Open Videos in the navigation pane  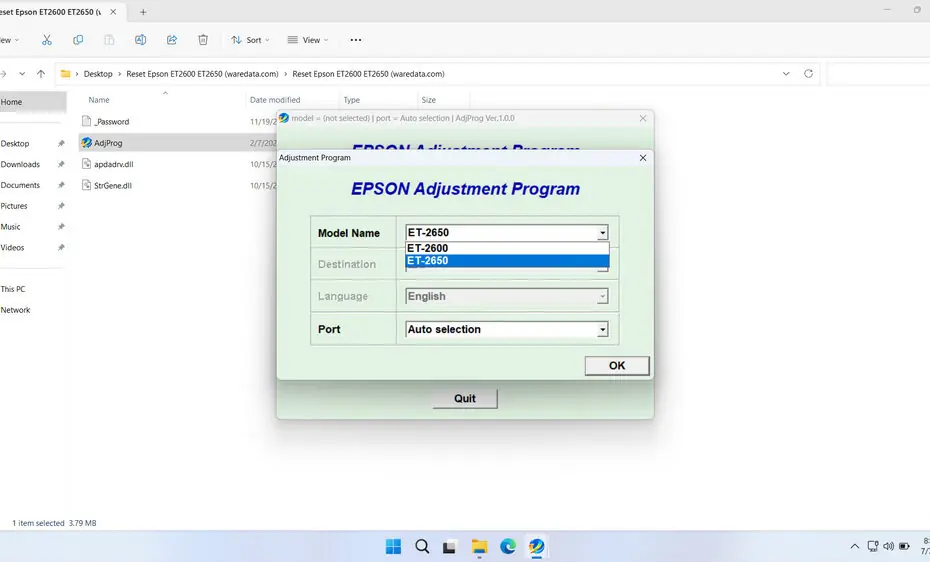click(x=12, y=247)
